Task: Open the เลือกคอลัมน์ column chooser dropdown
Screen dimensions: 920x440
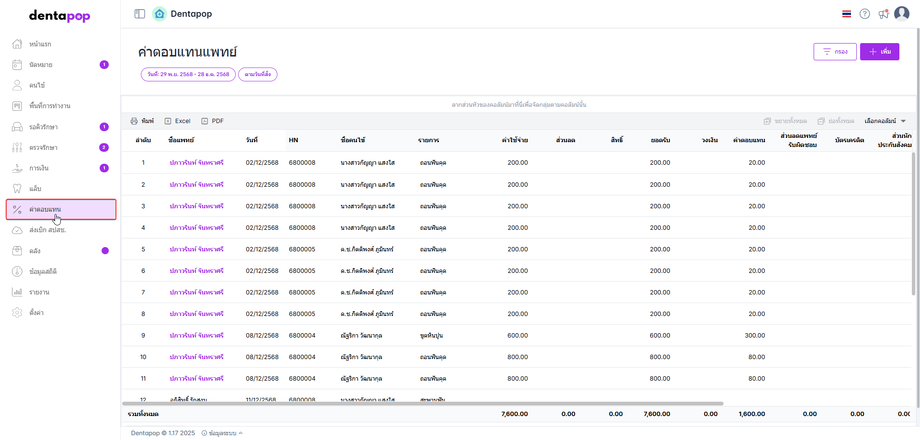Action: (x=885, y=121)
